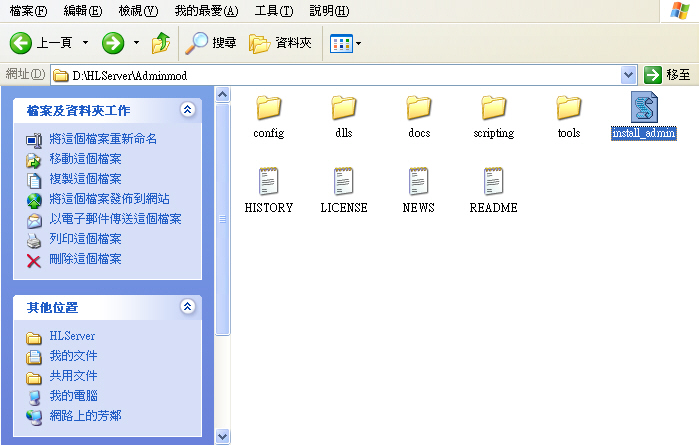Click the address bar path field
Viewport: 699px width, 445px height.
click(340, 75)
